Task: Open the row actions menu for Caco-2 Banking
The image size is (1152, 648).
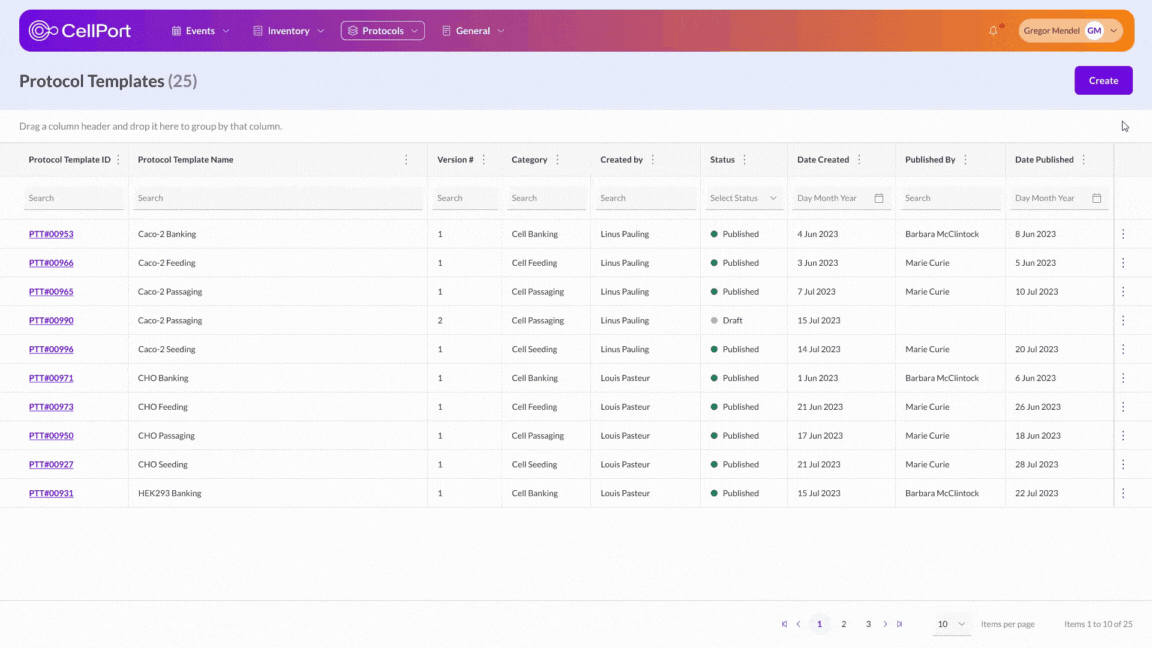Action: pyautogui.click(x=1122, y=233)
